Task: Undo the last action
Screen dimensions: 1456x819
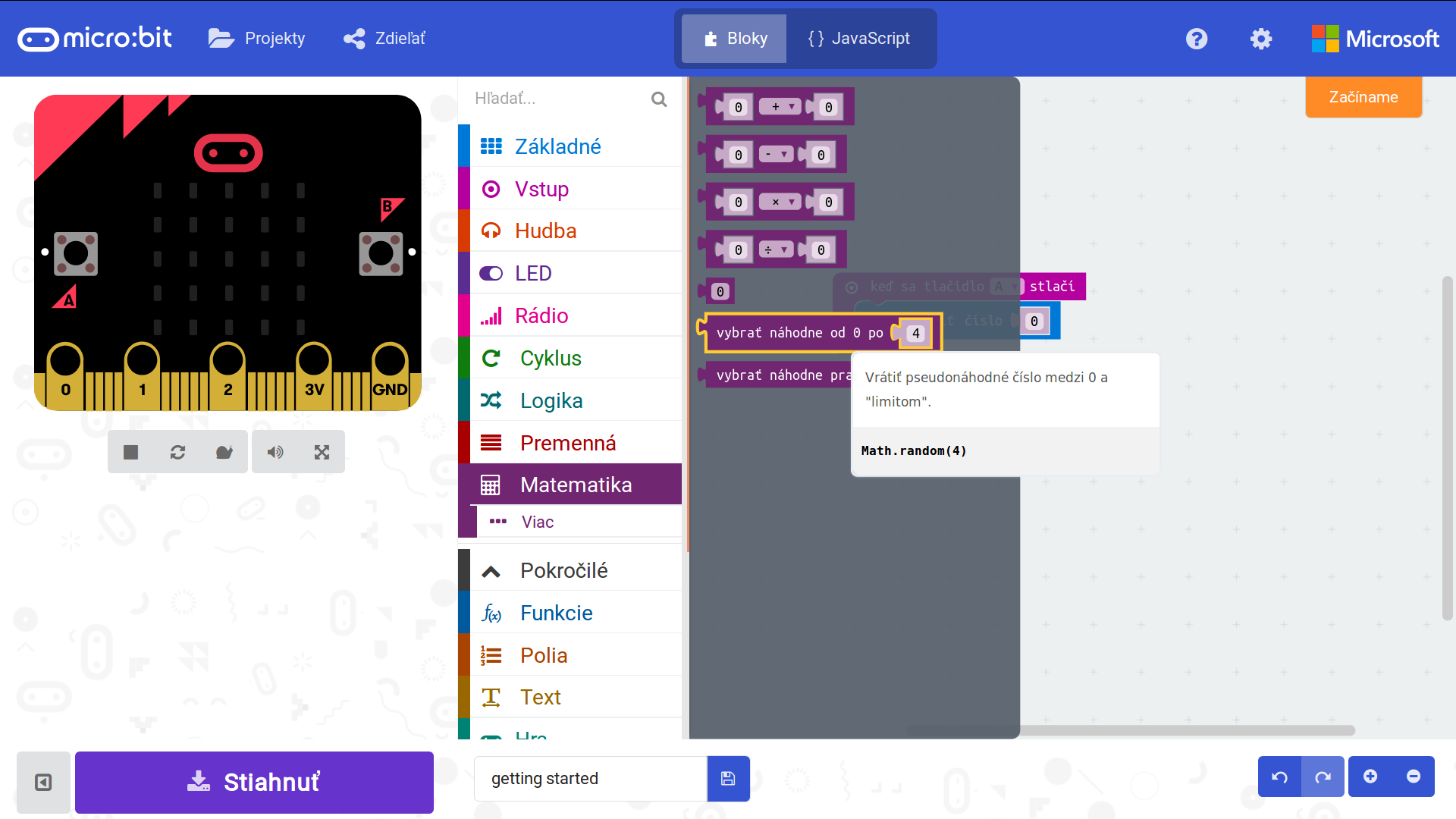Action: [1279, 777]
